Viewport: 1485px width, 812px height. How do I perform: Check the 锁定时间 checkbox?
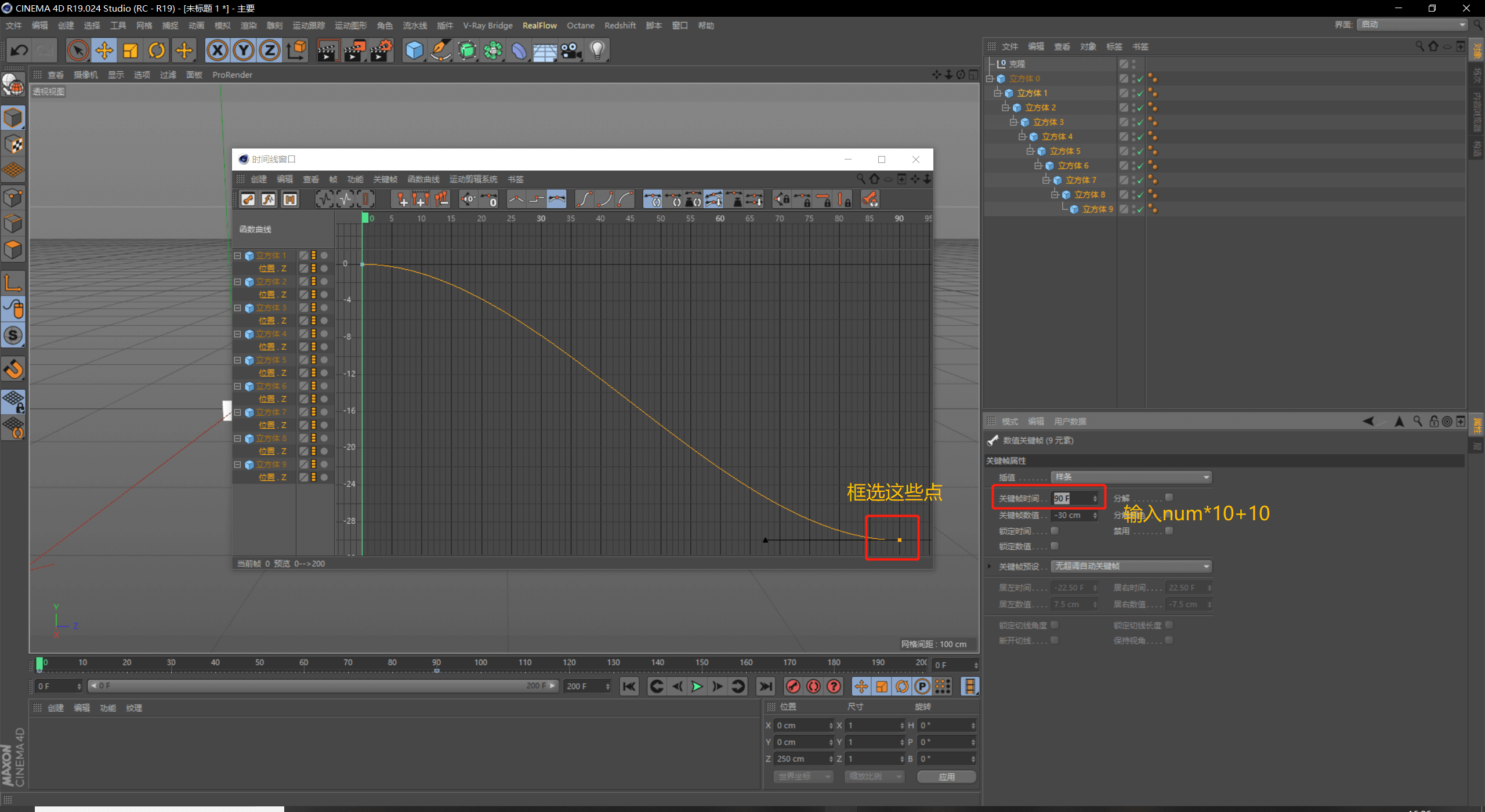1055,531
